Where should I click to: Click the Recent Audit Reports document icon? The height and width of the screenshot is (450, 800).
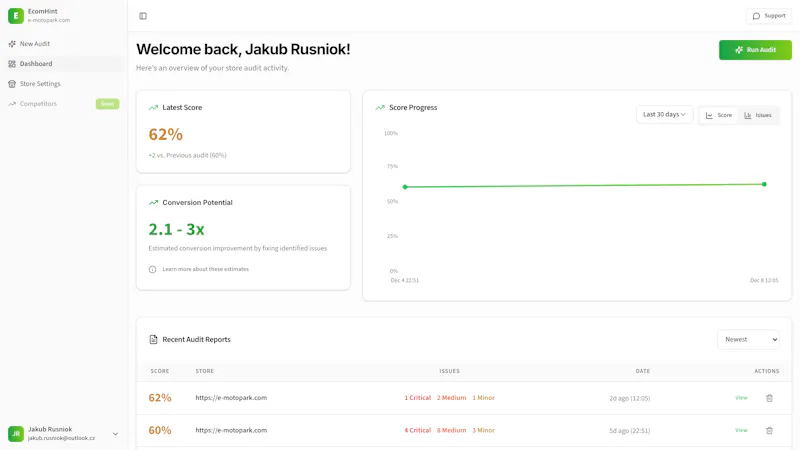[x=153, y=339]
